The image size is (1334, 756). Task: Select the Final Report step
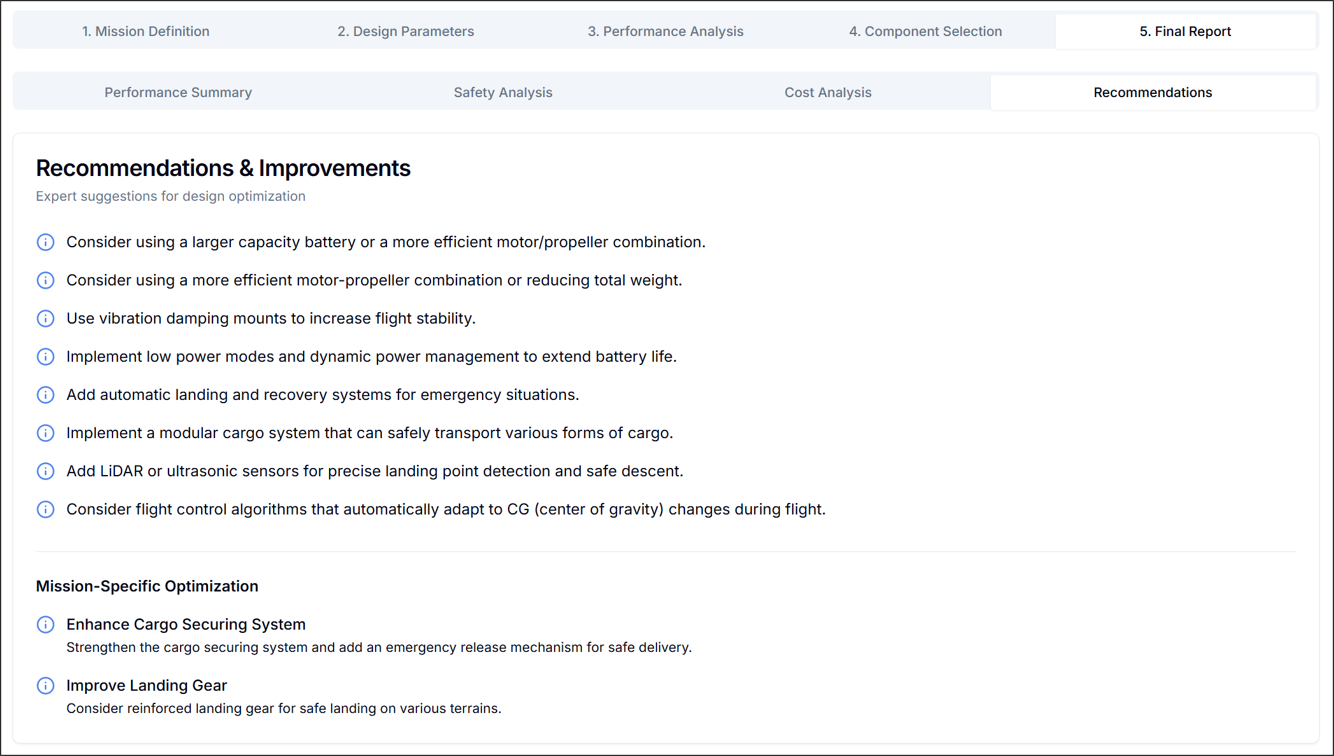tap(1185, 31)
